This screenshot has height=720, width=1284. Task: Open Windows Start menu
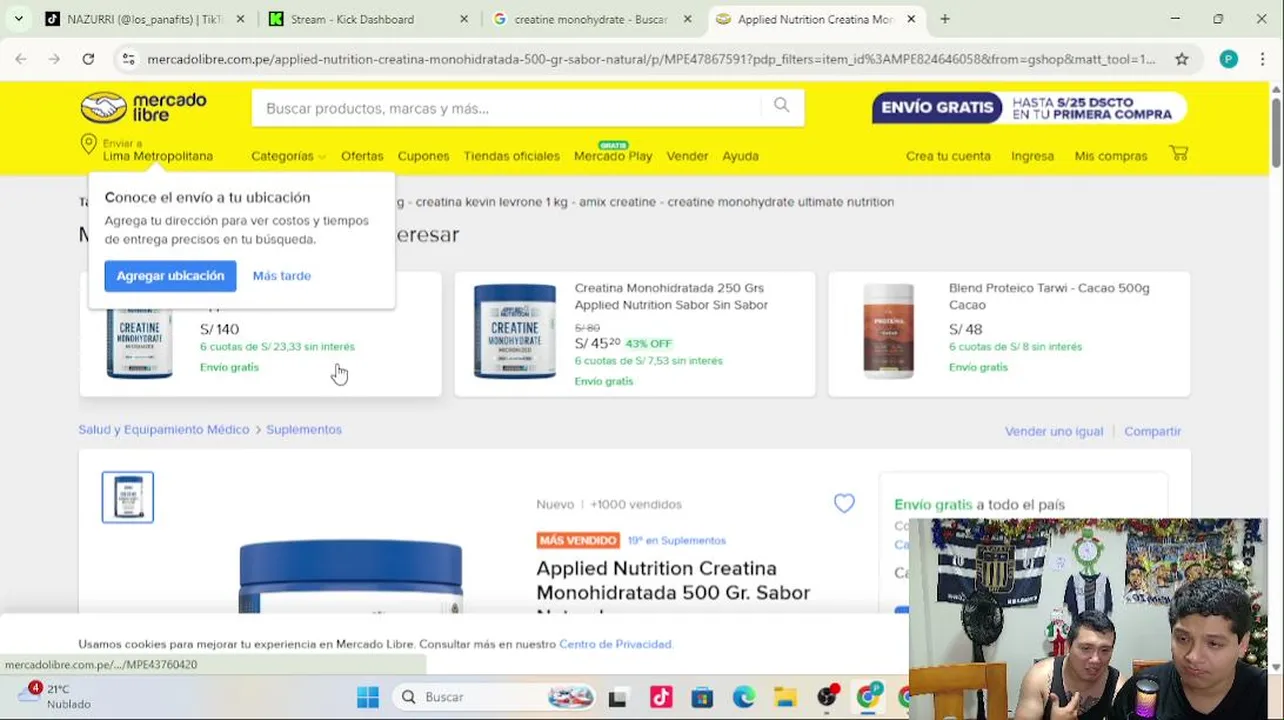368,697
